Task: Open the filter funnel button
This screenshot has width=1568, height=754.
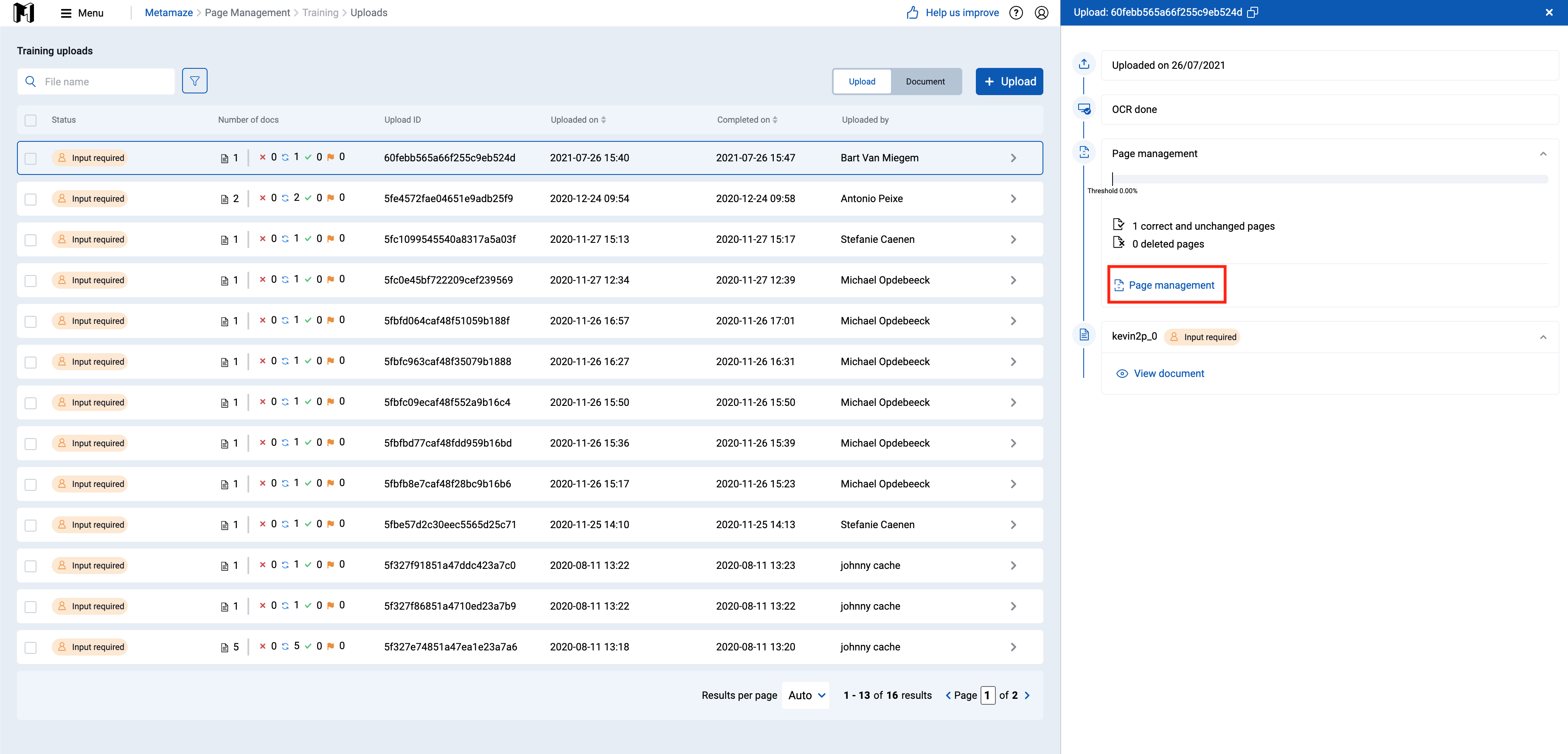Action: 195,81
